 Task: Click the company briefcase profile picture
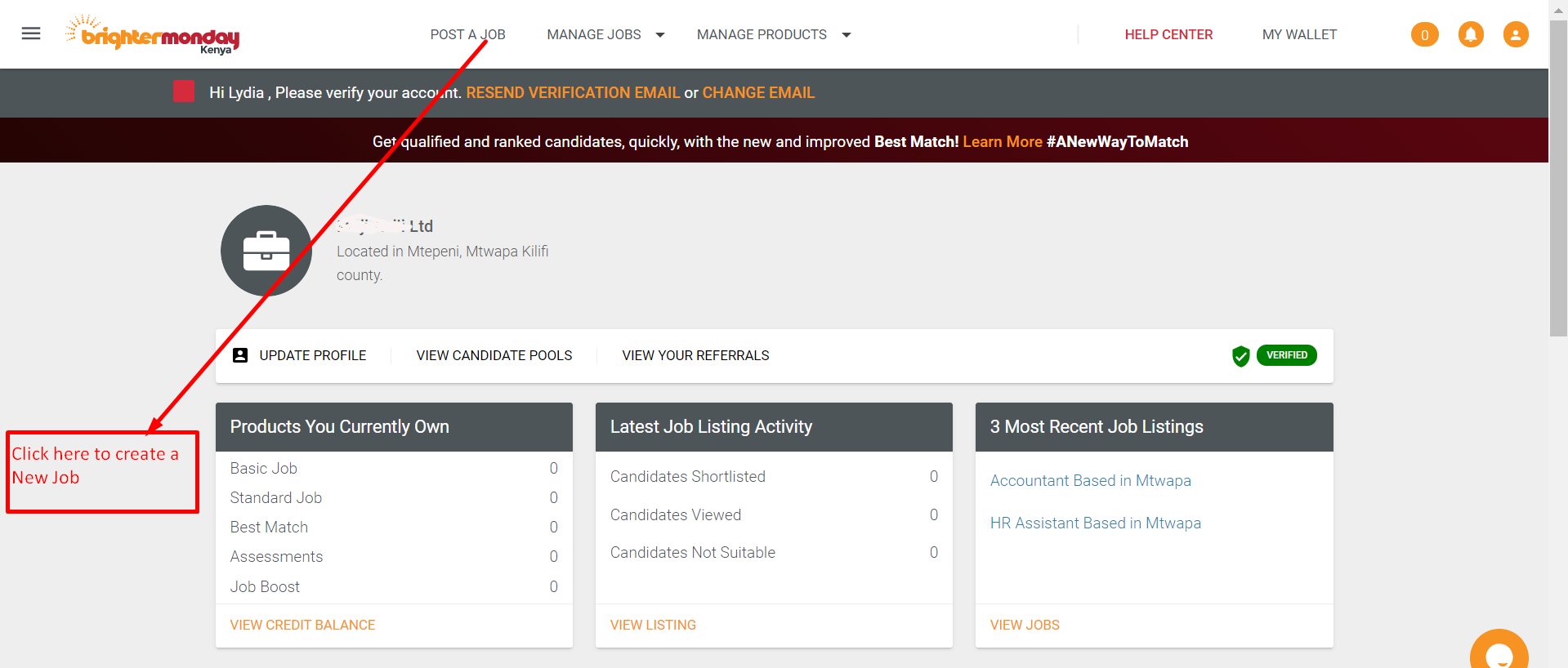(266, 251)
